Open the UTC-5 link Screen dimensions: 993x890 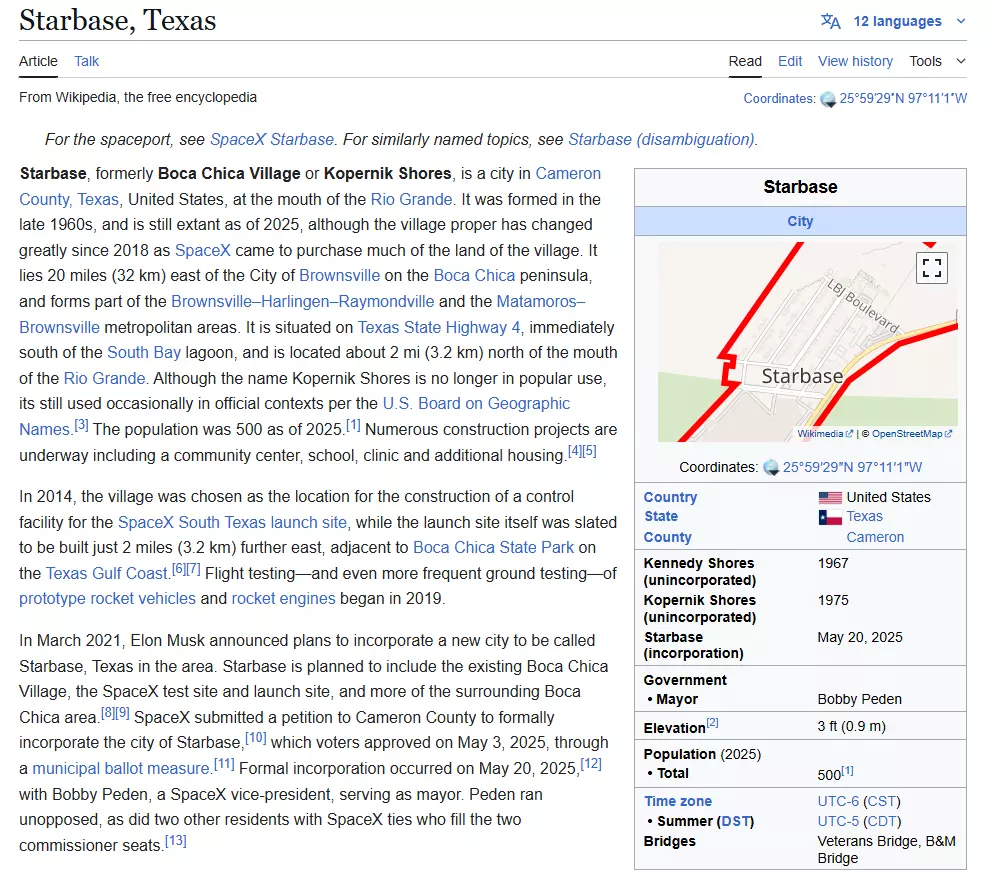click(836, 822)
